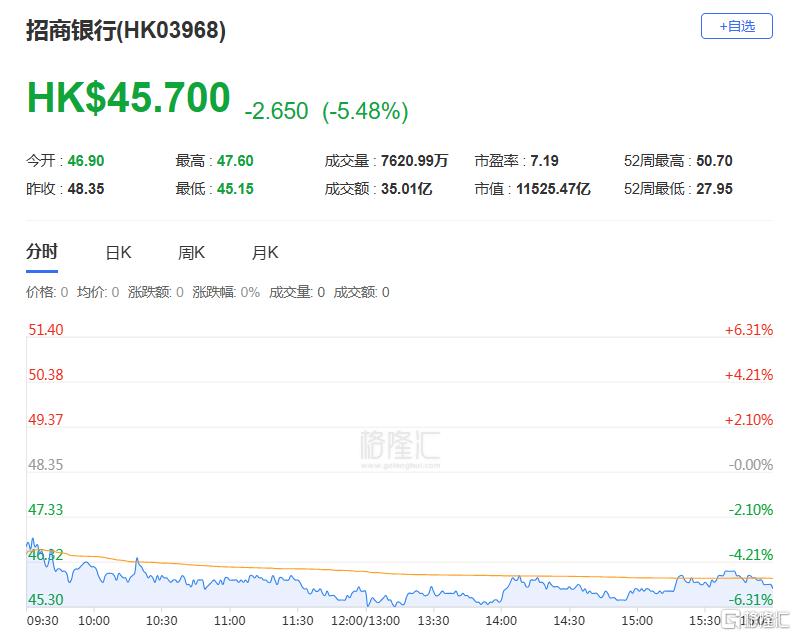
Task: Click the 50.38 price axis label
Action: [46, 375]
